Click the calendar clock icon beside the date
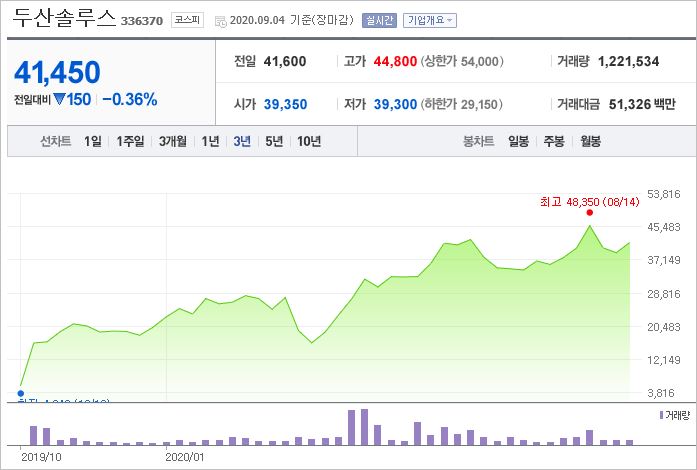Screen dimensions: 697x470 point(220,21)
